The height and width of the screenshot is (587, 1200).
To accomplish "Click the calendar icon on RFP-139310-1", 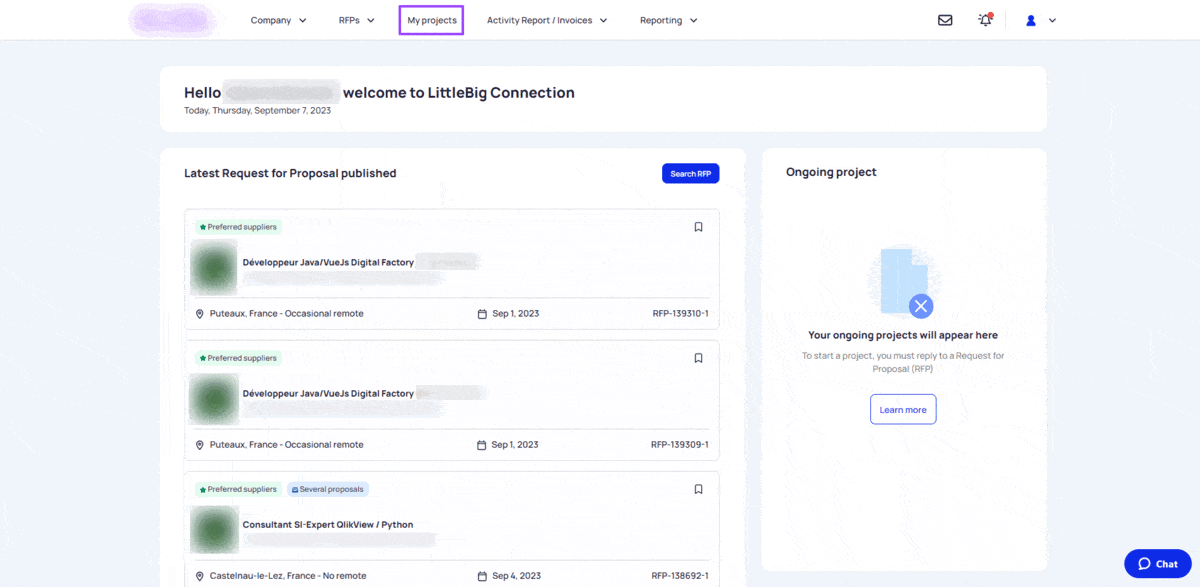I will (x=482, y=314).
